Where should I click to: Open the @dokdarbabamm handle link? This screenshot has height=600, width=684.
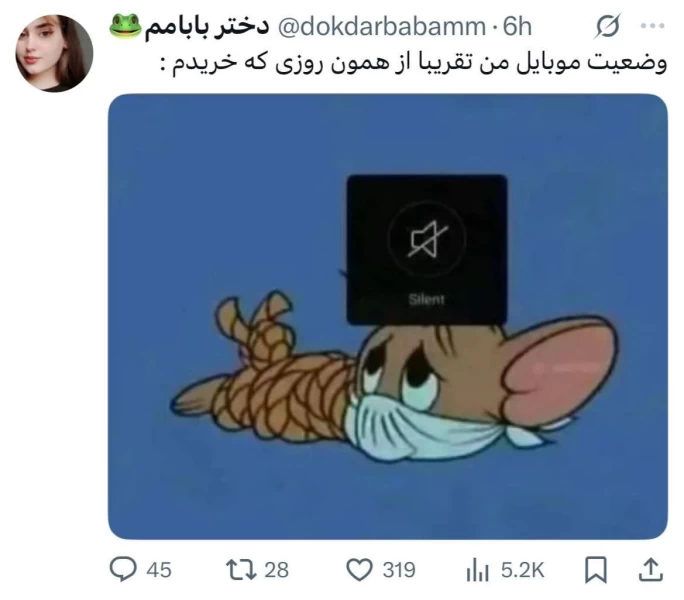(382, 27)
